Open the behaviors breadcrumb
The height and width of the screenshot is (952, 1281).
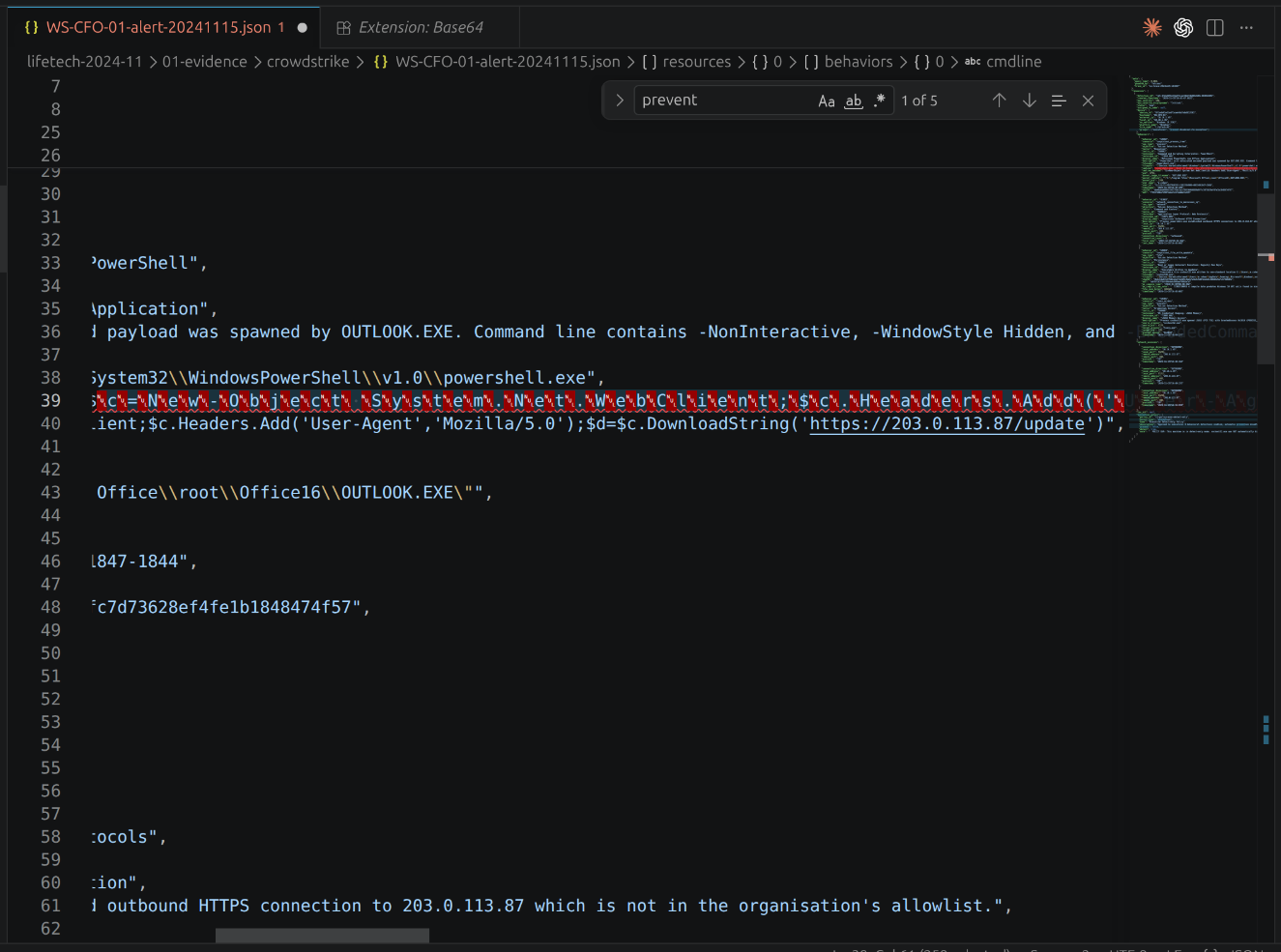859,62
